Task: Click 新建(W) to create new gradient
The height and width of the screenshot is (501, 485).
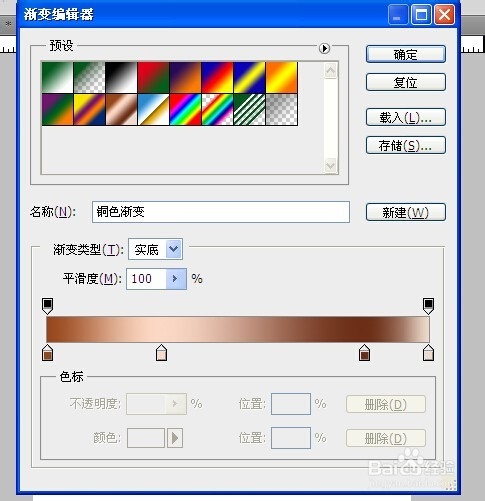Action: tap(406, 212)
